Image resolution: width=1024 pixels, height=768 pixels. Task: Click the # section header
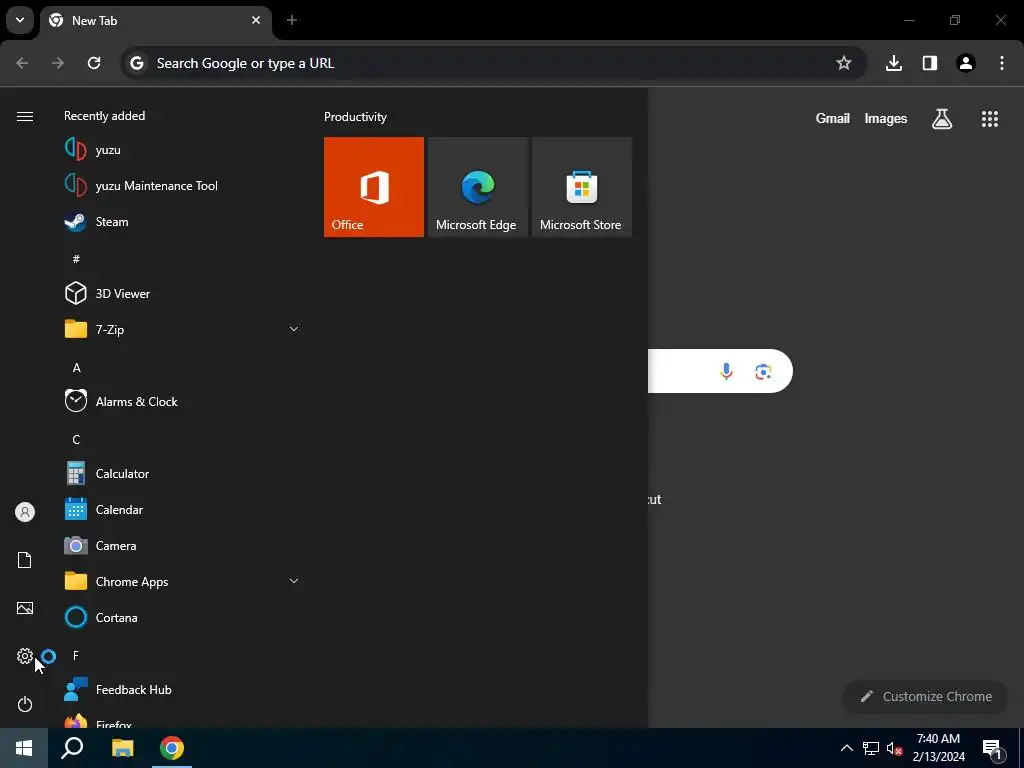[76, 259]
